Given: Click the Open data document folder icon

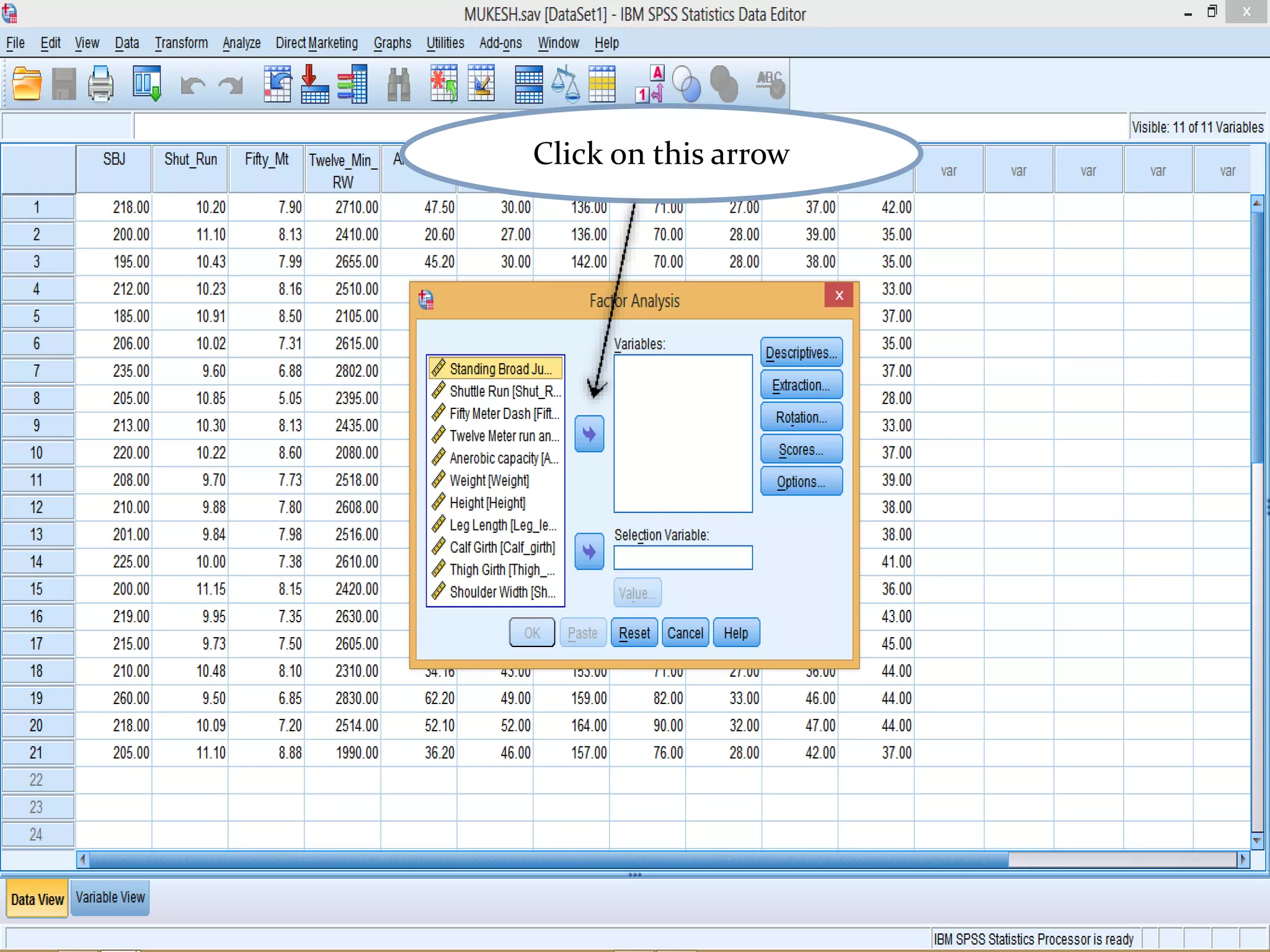Looking at the screenshot, I should click(x=27, y=84).
